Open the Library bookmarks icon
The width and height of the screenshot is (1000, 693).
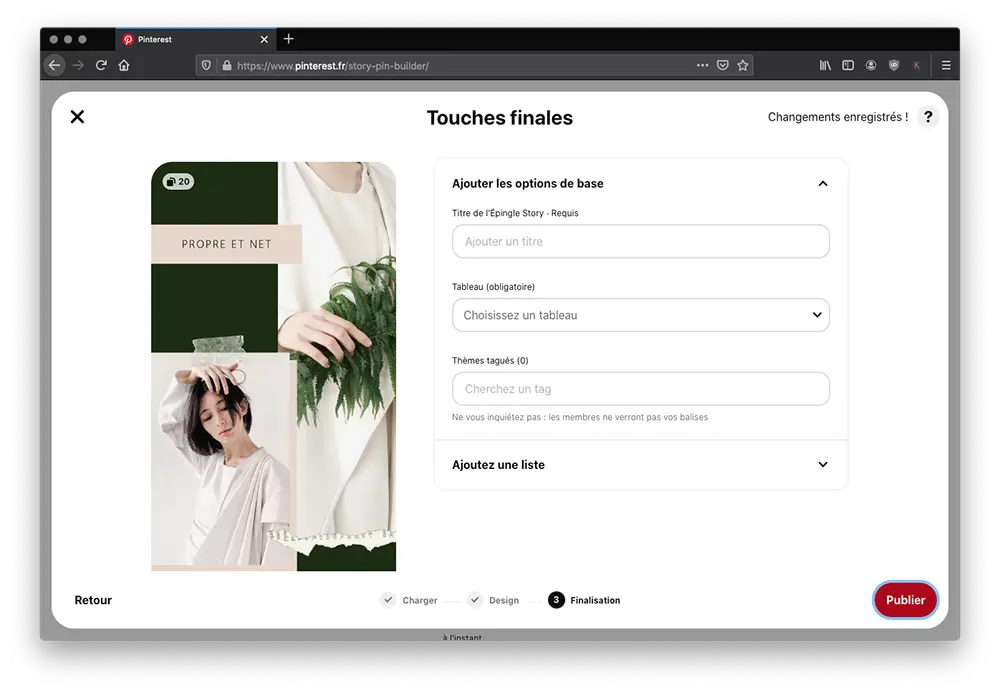pos(825,65)
